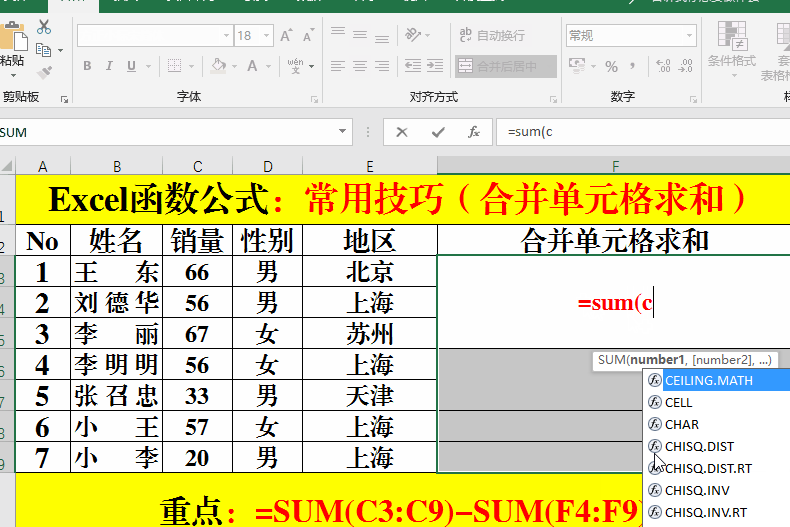Select column F header

(614, 166)
